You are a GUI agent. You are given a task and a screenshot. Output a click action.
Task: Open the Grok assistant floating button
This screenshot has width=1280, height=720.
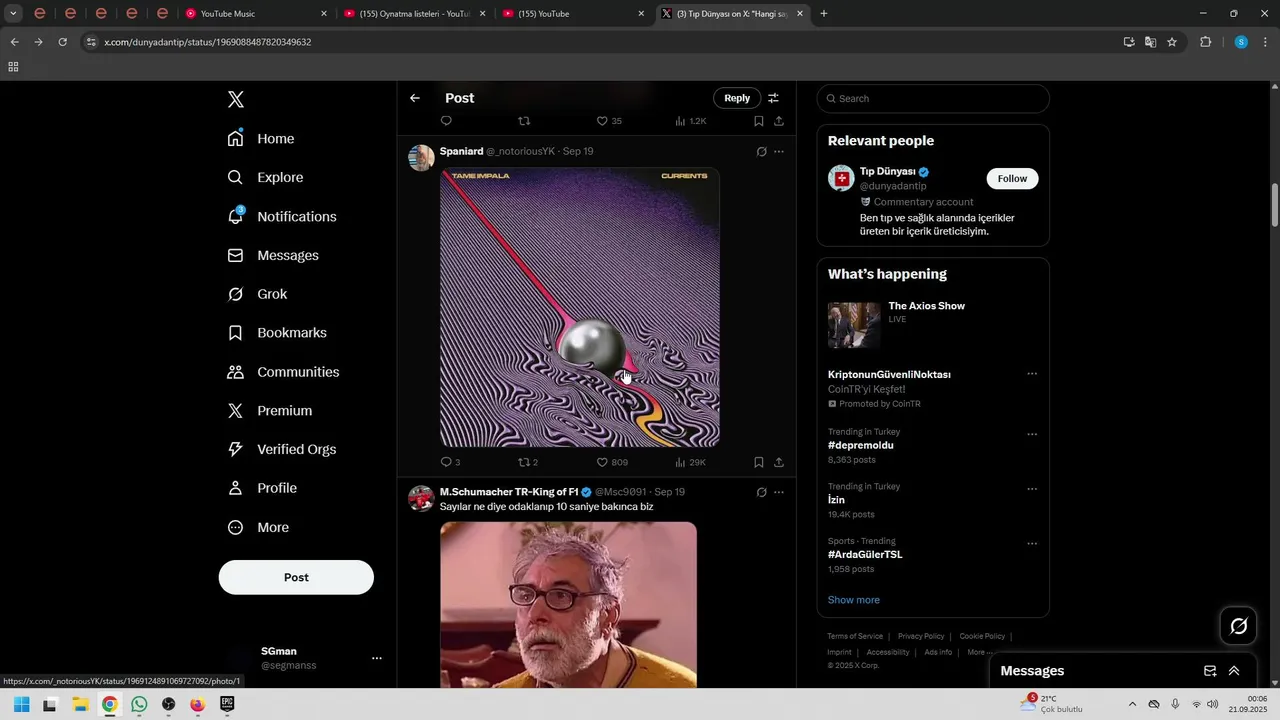[x=1238, y=626]
